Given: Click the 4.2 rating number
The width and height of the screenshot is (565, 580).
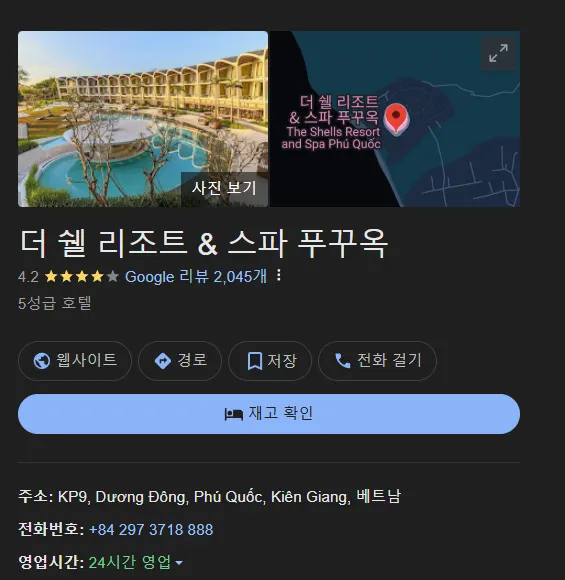Looking at the screenshot, I should point(28,277).
